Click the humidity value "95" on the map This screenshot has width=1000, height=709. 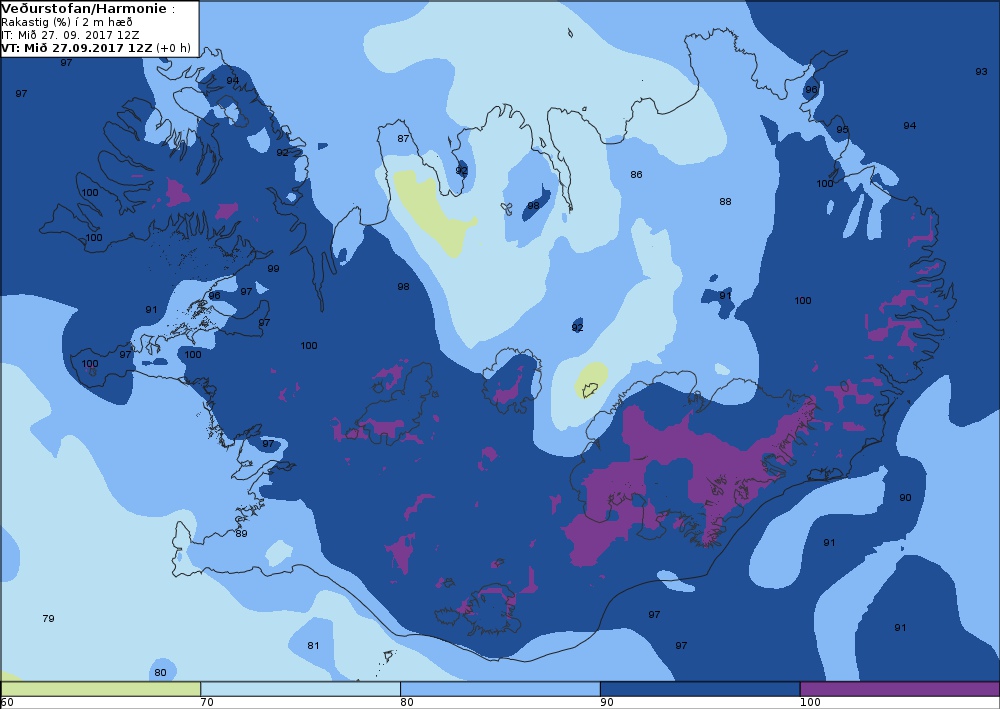[842, 129]
